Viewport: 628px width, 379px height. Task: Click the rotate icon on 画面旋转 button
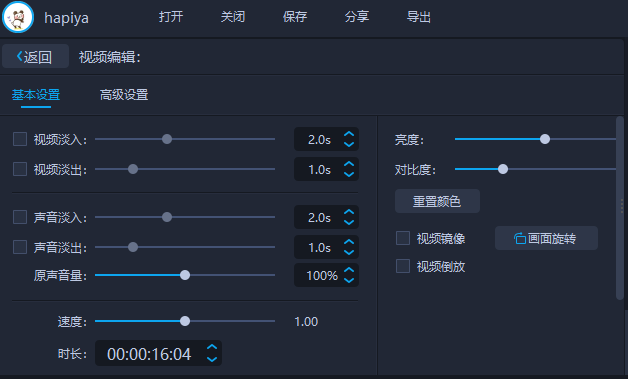coord(519,238)
